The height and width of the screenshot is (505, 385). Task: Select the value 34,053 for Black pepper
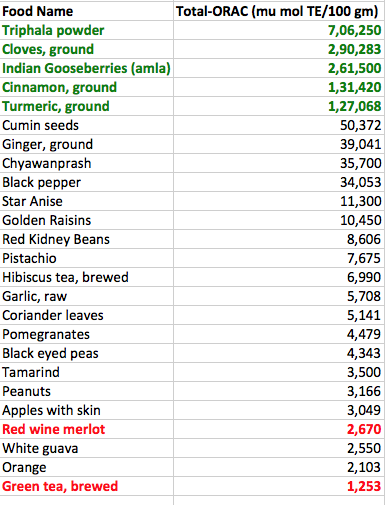point(279,182)
